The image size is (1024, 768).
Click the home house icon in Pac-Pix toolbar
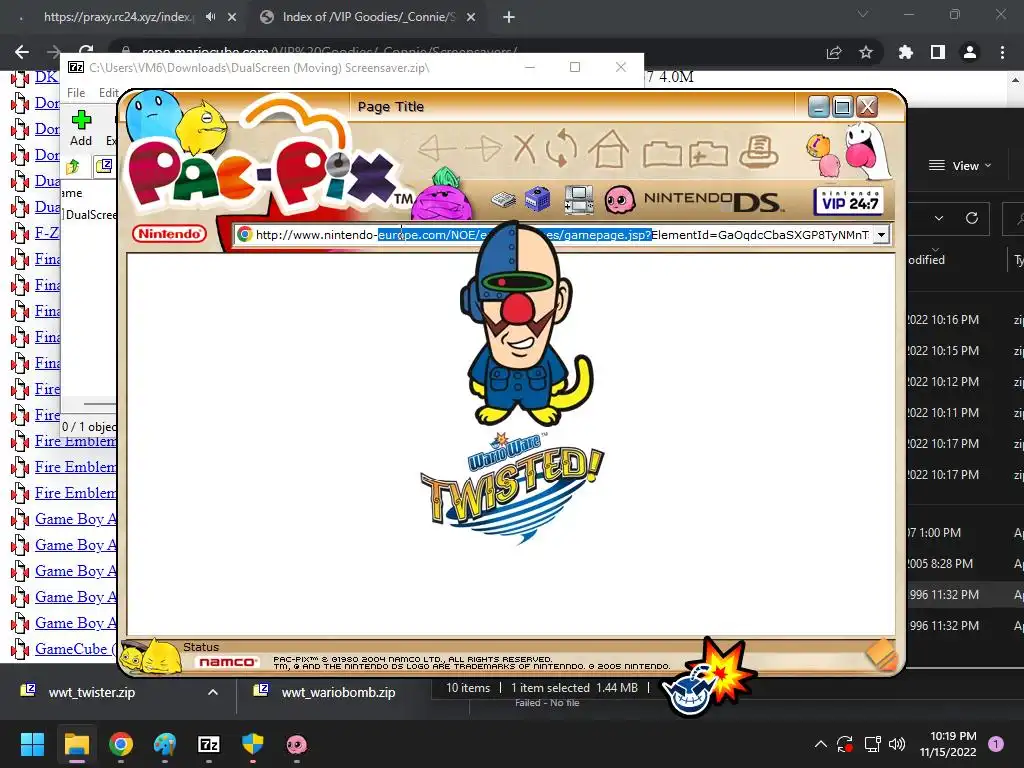608,148
